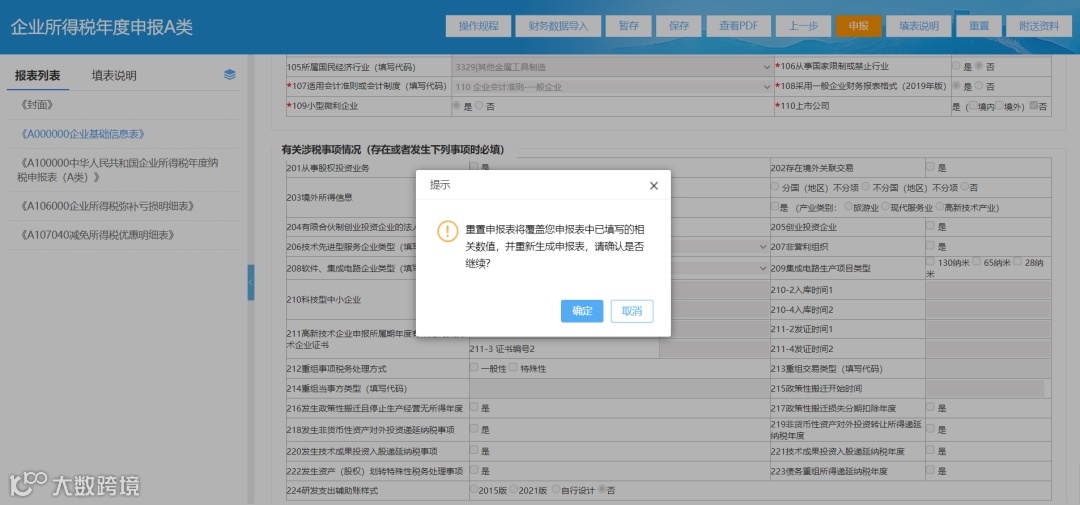Click 确定 to confirm reset

[582, 311]
